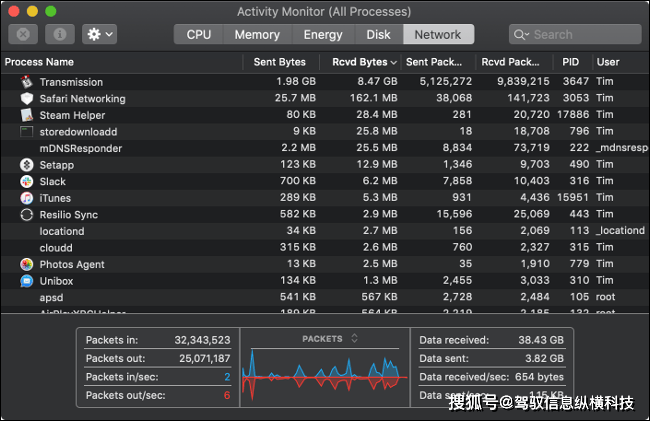Click the 8.47 GB received bytes cell
The image size is (650, 421).
coord(377,81)
